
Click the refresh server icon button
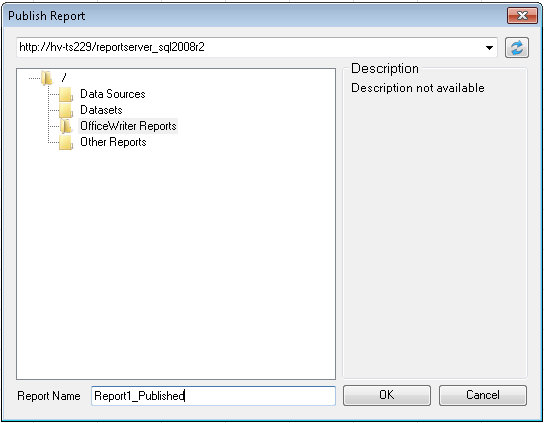pos(517,48)
